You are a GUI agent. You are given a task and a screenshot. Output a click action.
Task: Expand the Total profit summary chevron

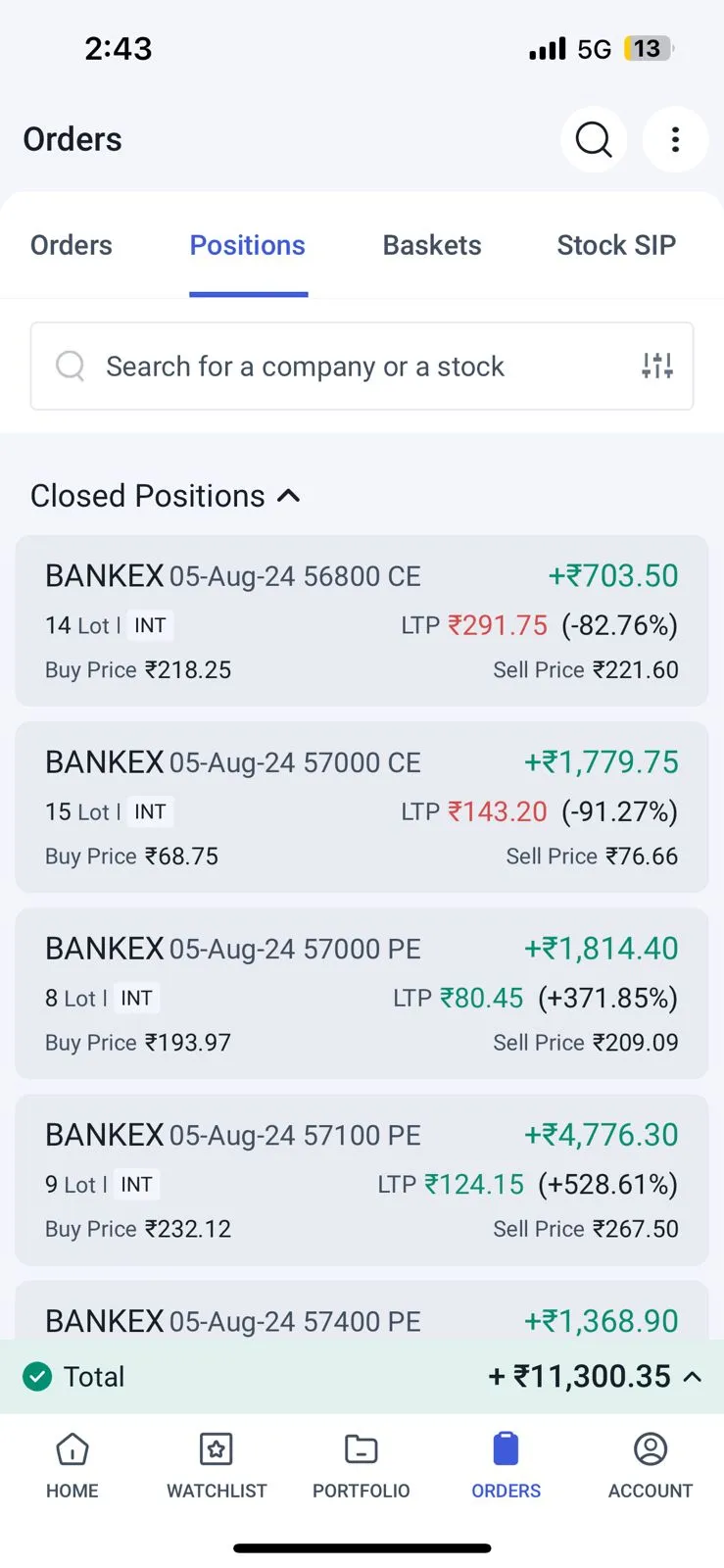coord(693,1377)
